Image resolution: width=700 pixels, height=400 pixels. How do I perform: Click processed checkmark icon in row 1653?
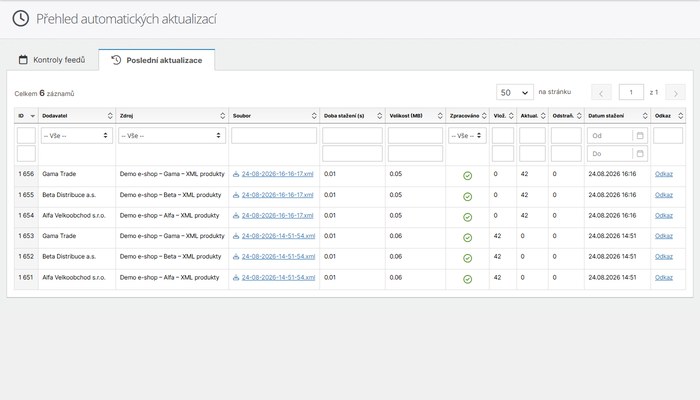tap(467, 238)
